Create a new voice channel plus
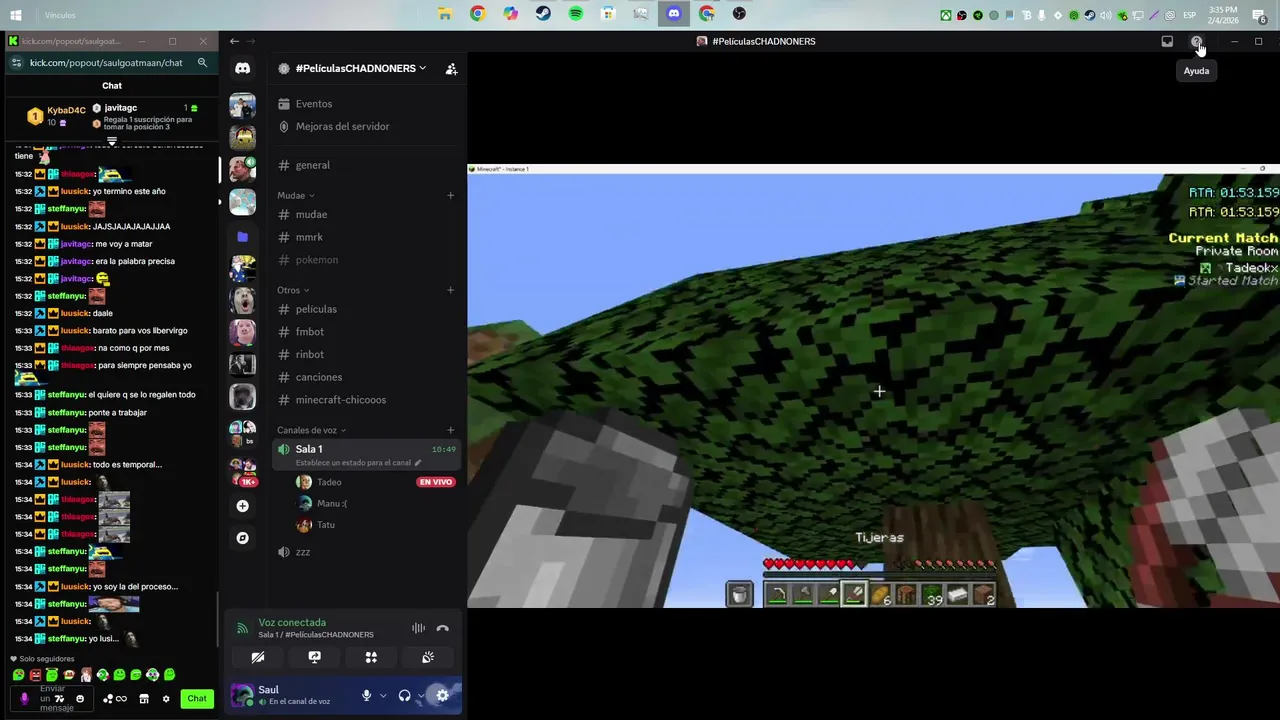Image resolution: width=1280 pixels, height=720 pixels. point(450,430)
